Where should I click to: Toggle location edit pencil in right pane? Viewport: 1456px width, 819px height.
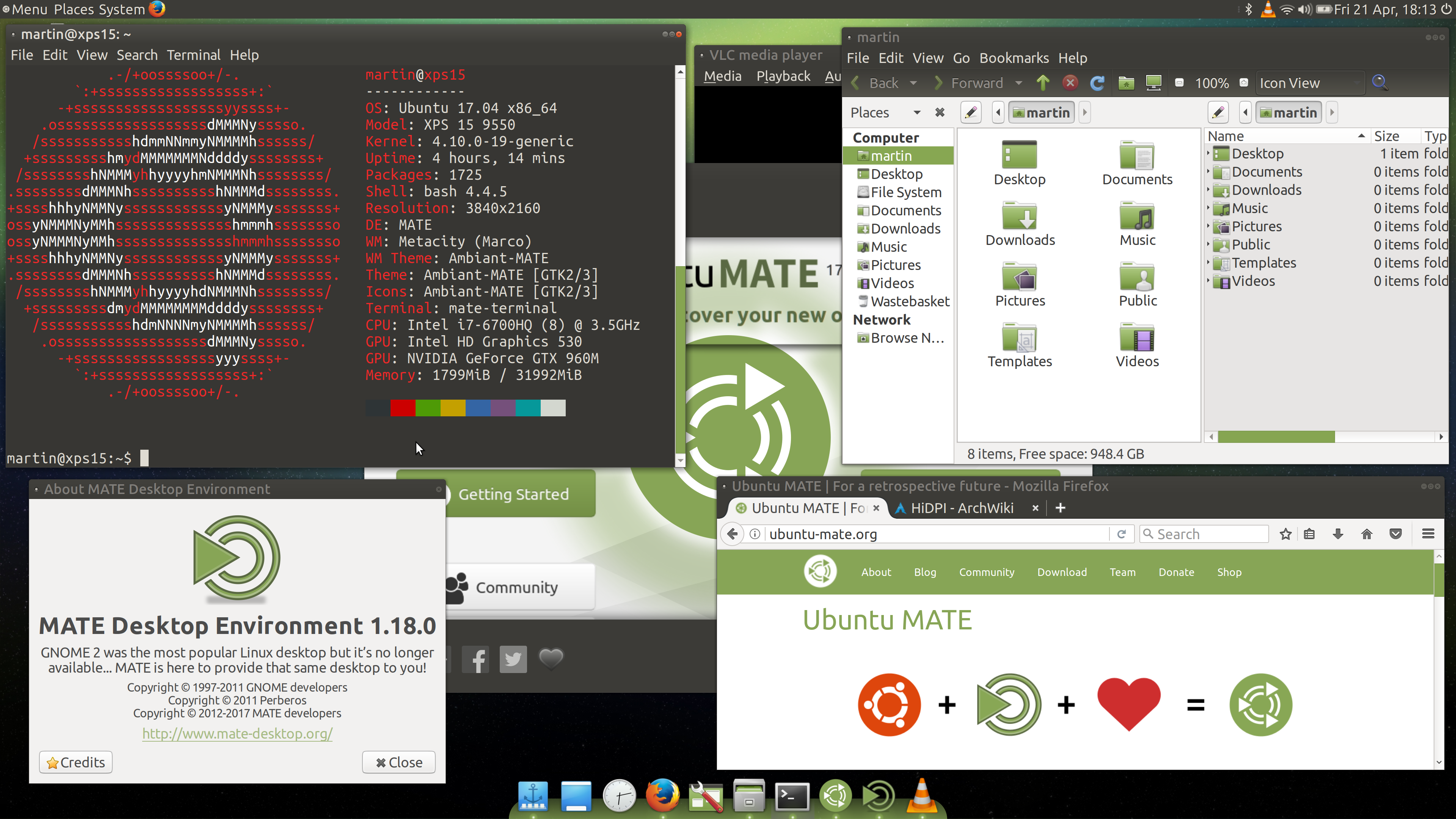coord(1218,113)
